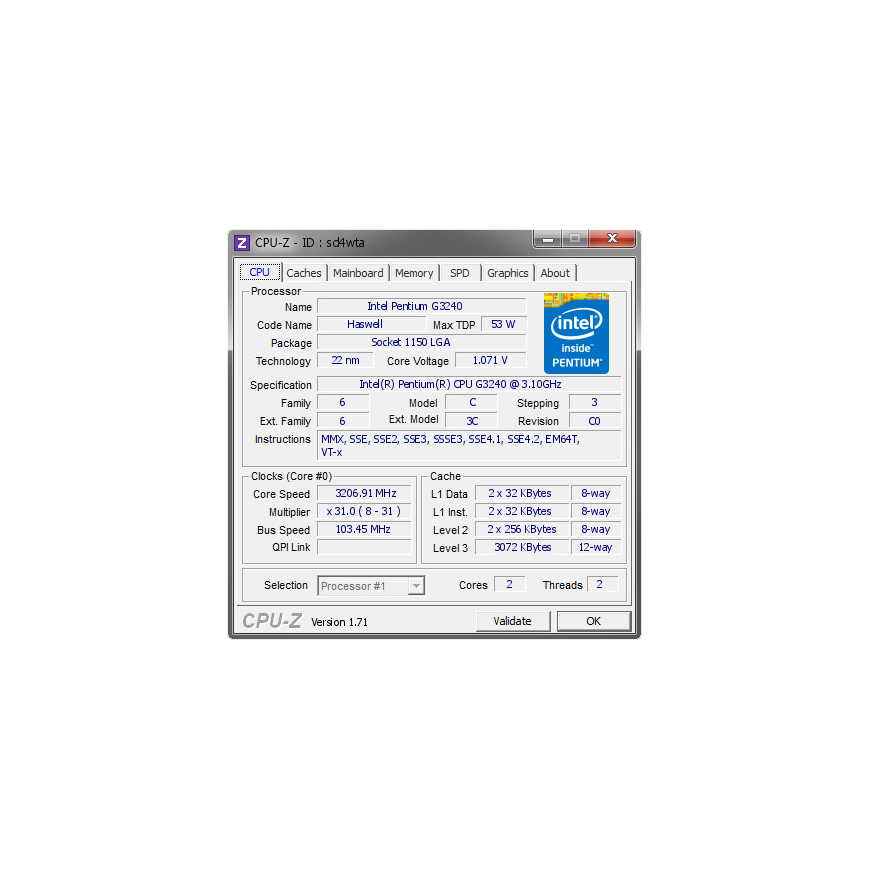Click the Intel Inside Pentium logo
Screen dimensions: 870x870
coord(576,333)
